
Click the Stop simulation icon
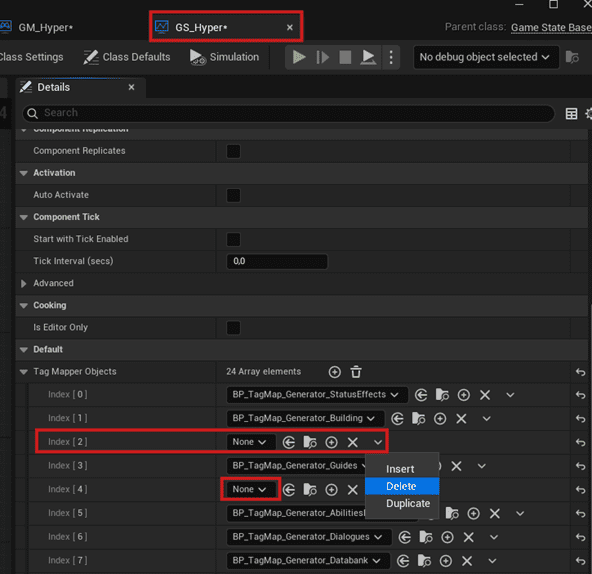[x=345, y=57]
